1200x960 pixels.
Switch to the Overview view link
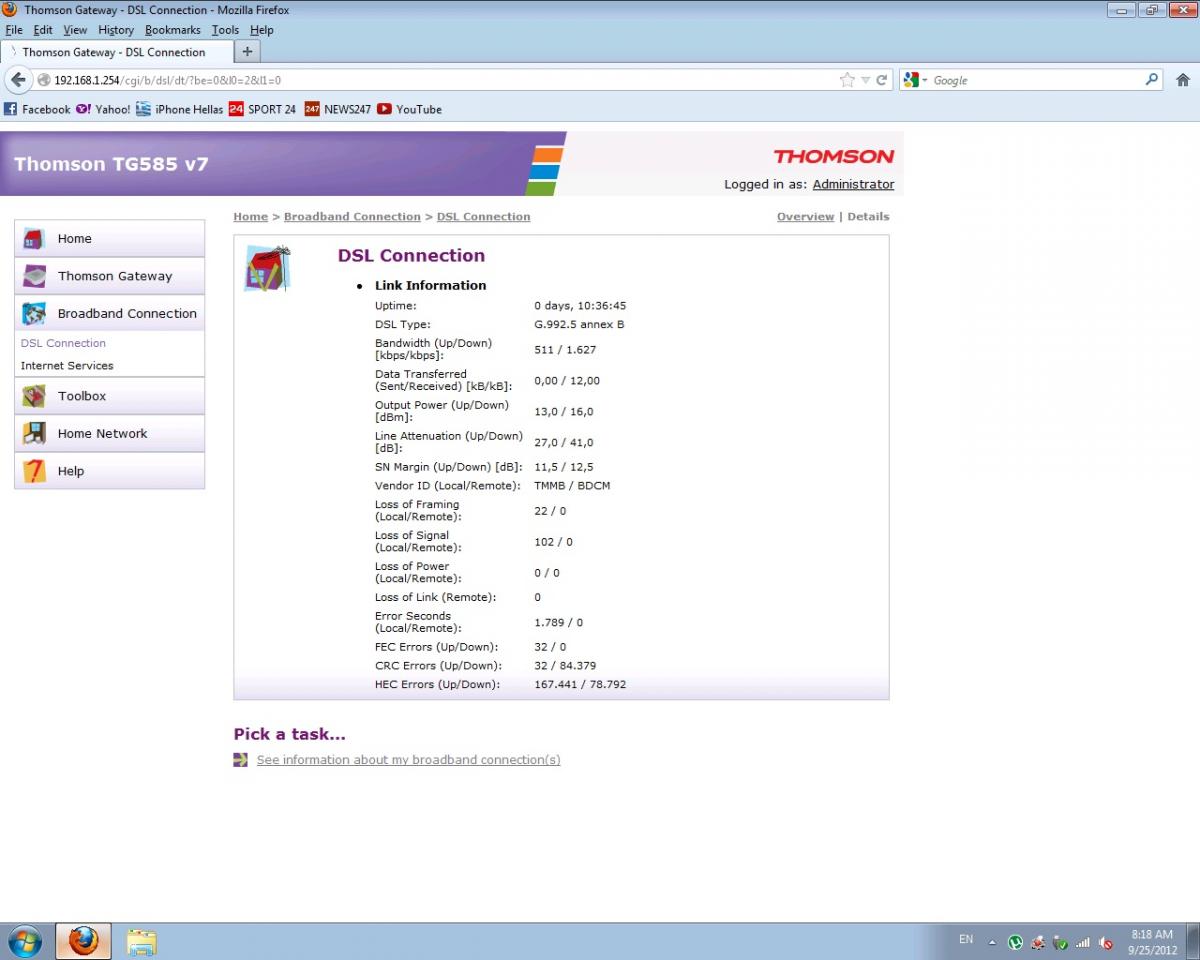coord(805,217)
